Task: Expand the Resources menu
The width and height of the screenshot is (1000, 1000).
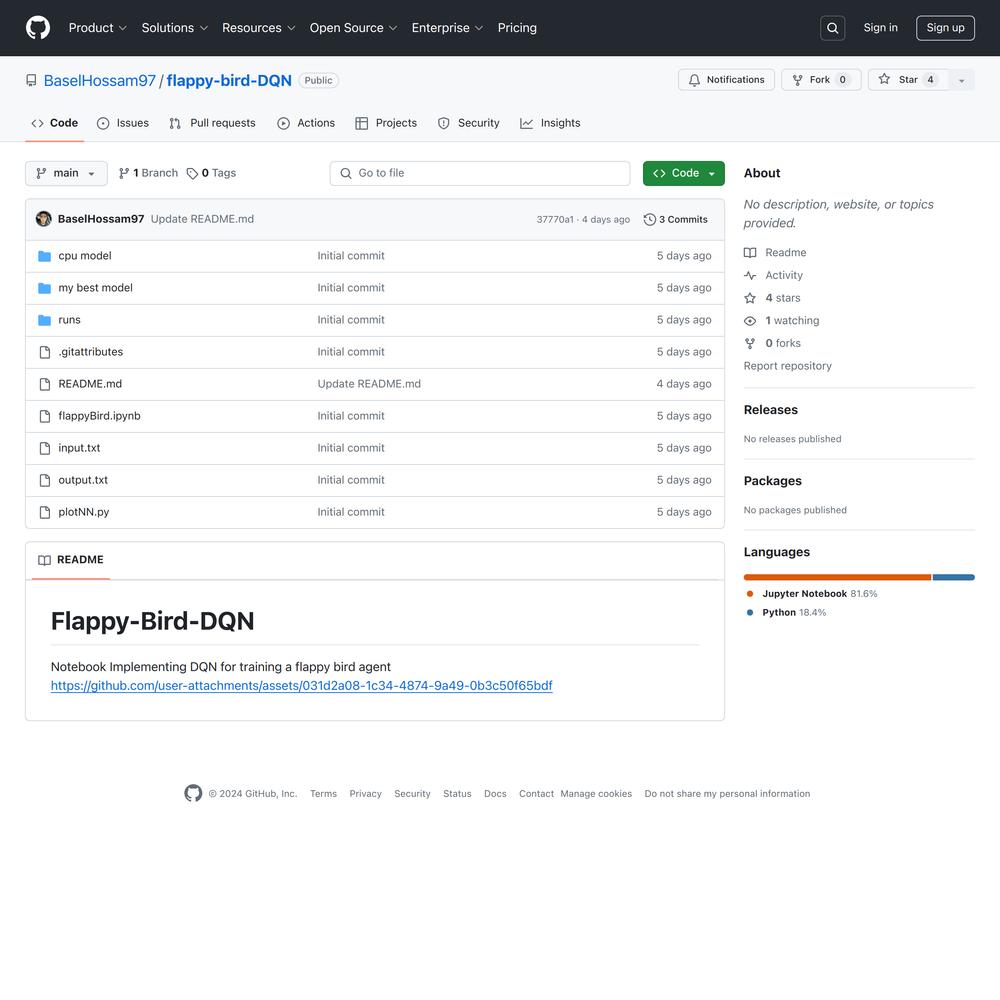Action: pyautogui.click(x=258, y=28)
